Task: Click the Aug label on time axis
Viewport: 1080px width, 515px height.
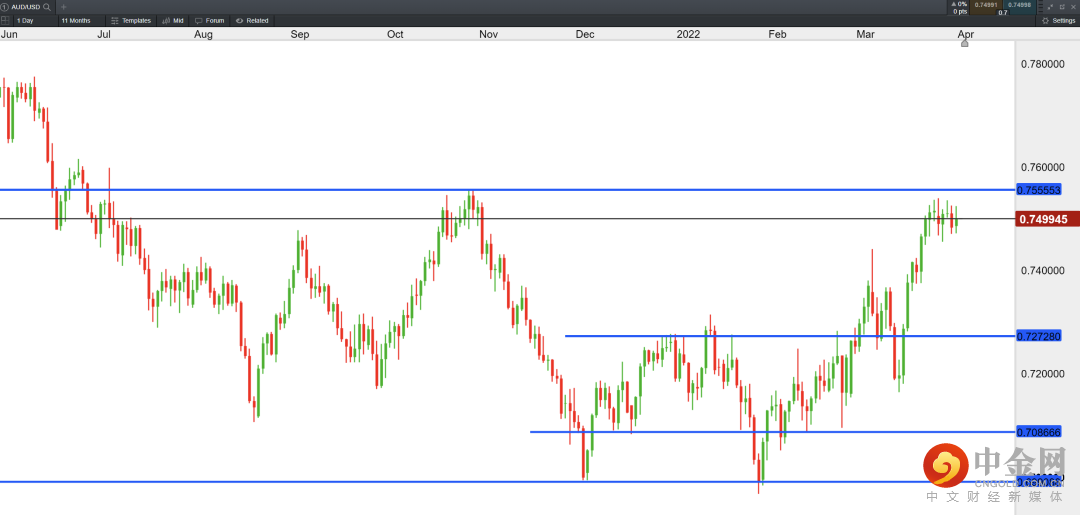Action: (x=203, y=34)
